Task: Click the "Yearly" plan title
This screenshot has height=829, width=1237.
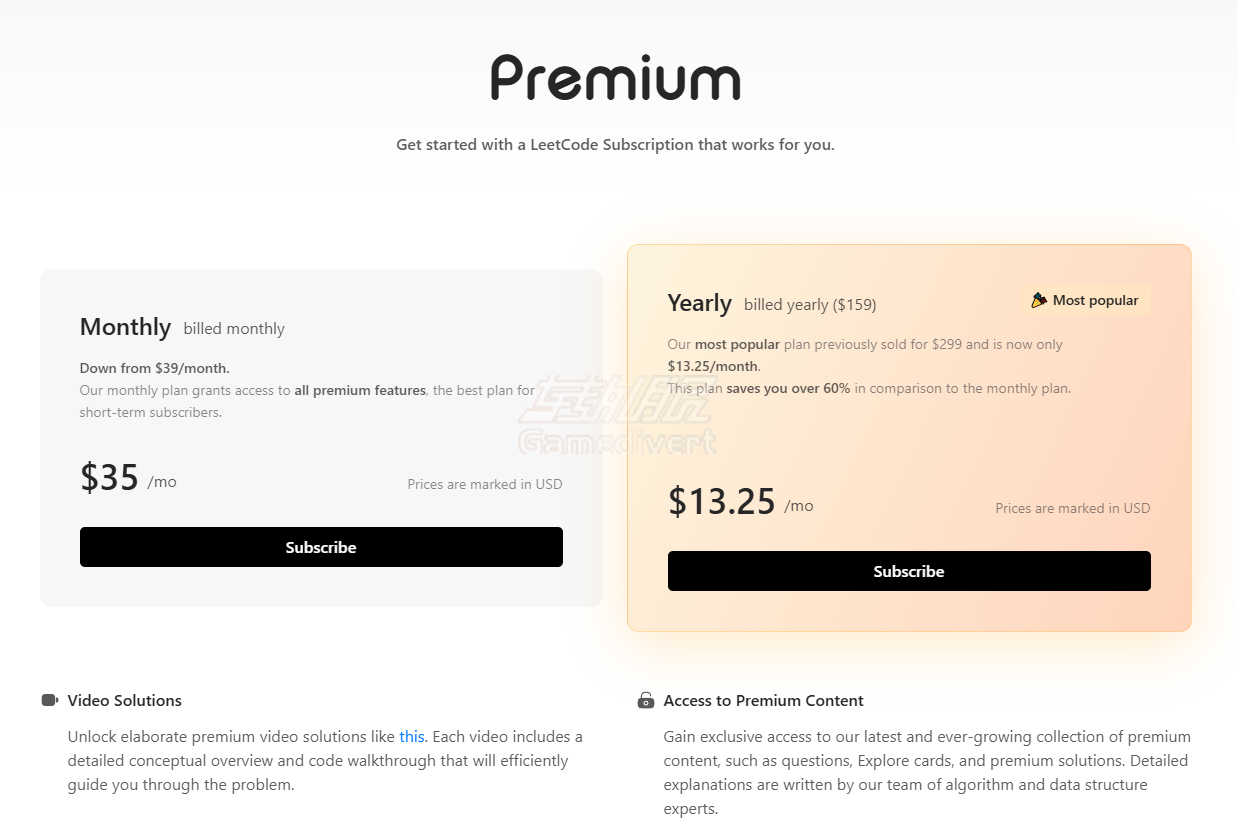Action: pos(700,303)
